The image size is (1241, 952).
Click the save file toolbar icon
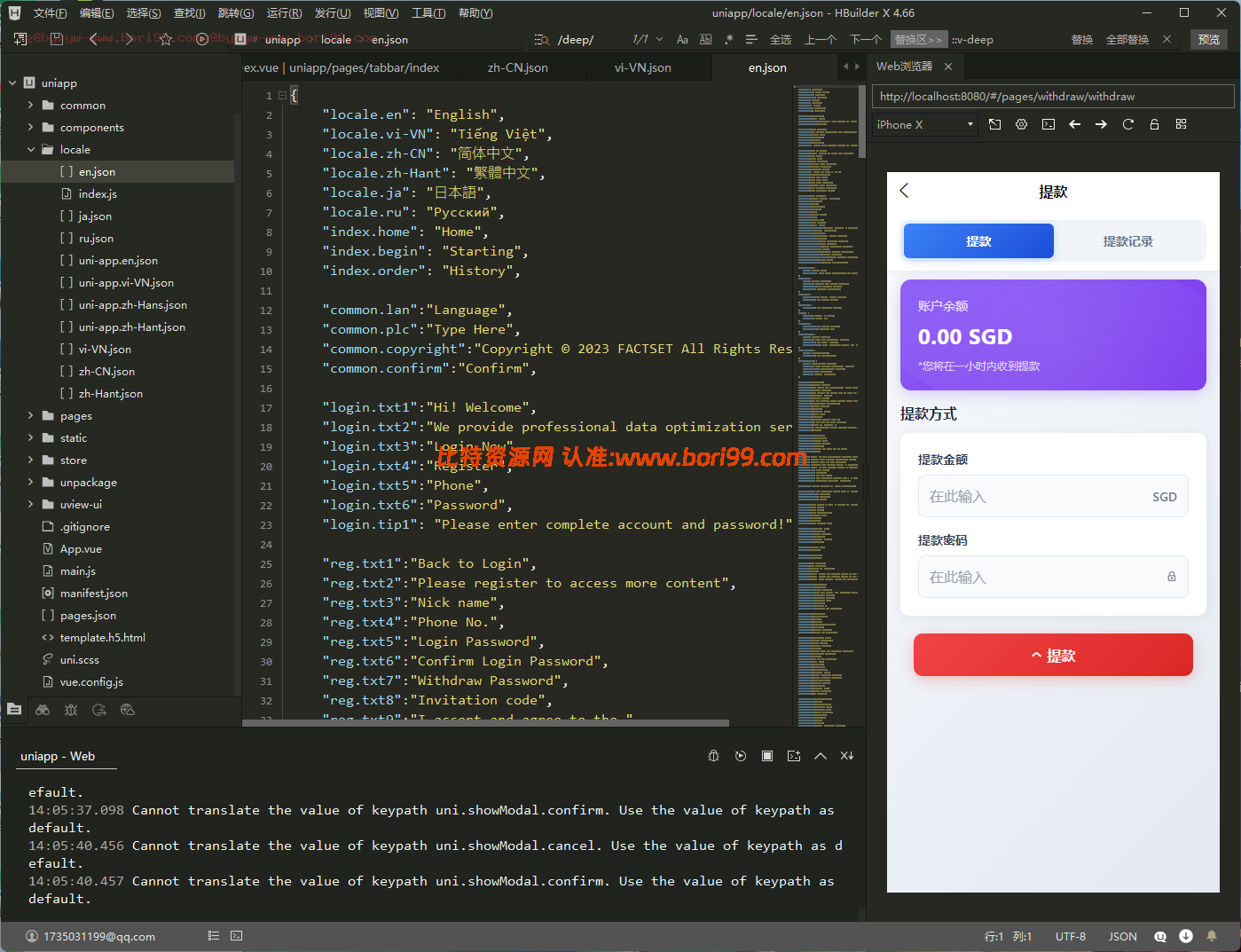point(57,39)
